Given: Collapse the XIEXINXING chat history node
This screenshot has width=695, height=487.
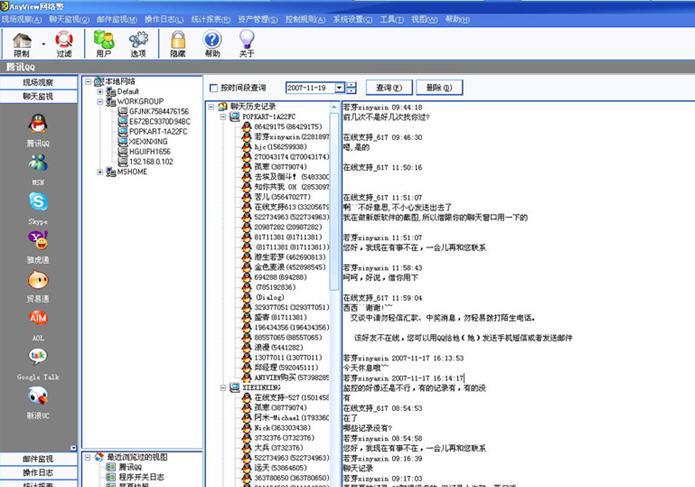Looking at the screenshot, I should [223, 388].
